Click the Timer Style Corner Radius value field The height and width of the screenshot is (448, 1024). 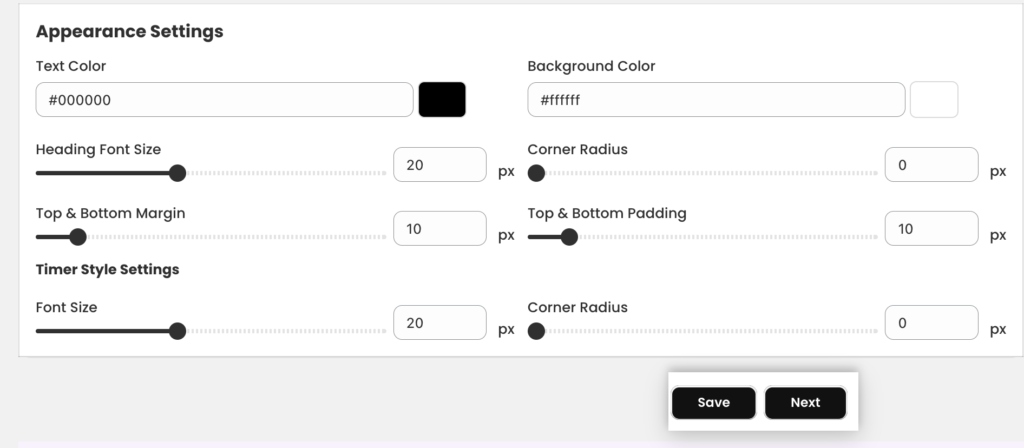coord(931,323)
